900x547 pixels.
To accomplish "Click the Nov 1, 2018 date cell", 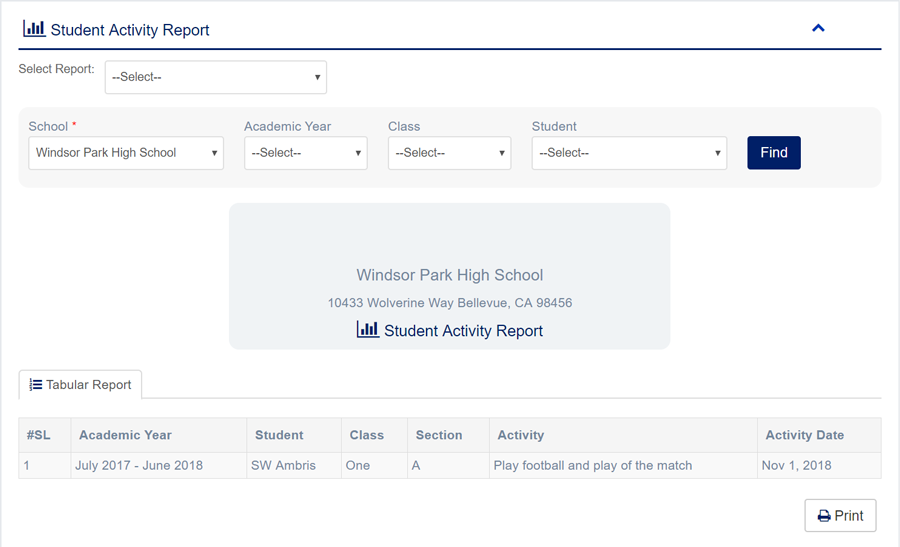I will pyautogui.click(x=798, y=465).
